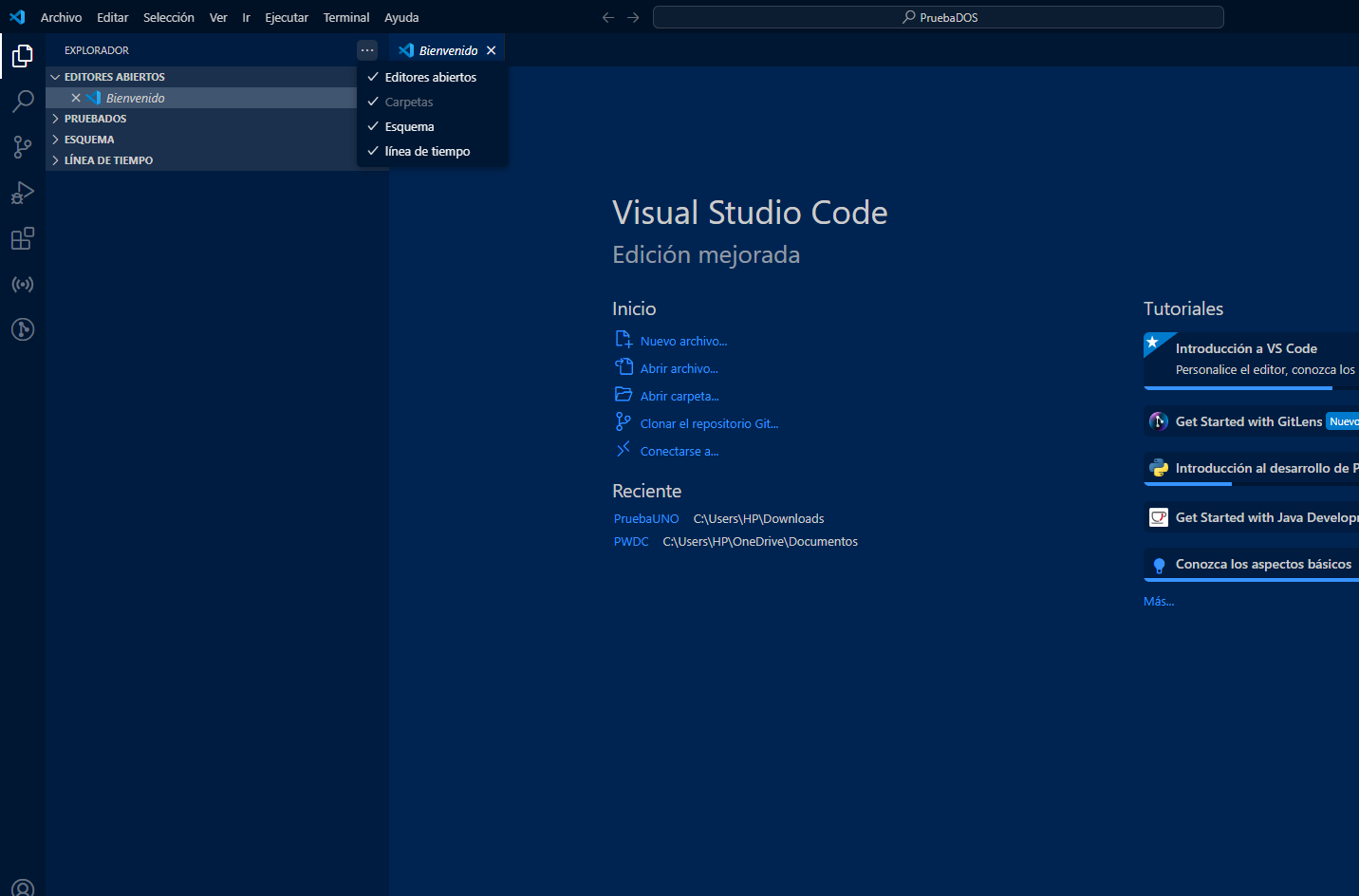
Task: Click the C:\Users\HP\Downloads path text
Action: [758, 518]
